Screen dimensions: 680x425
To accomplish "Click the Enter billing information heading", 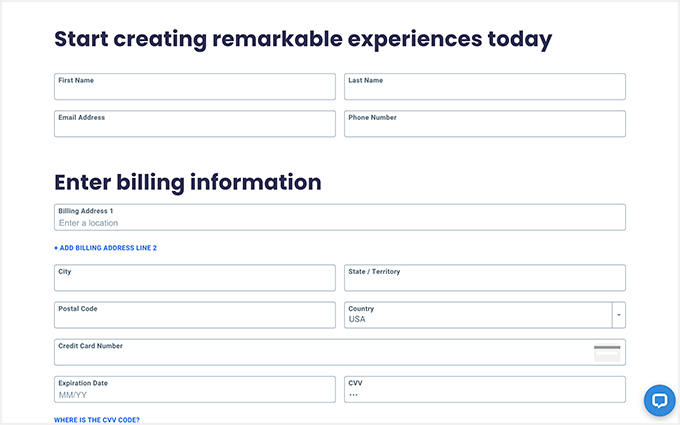I will point(188,182).
